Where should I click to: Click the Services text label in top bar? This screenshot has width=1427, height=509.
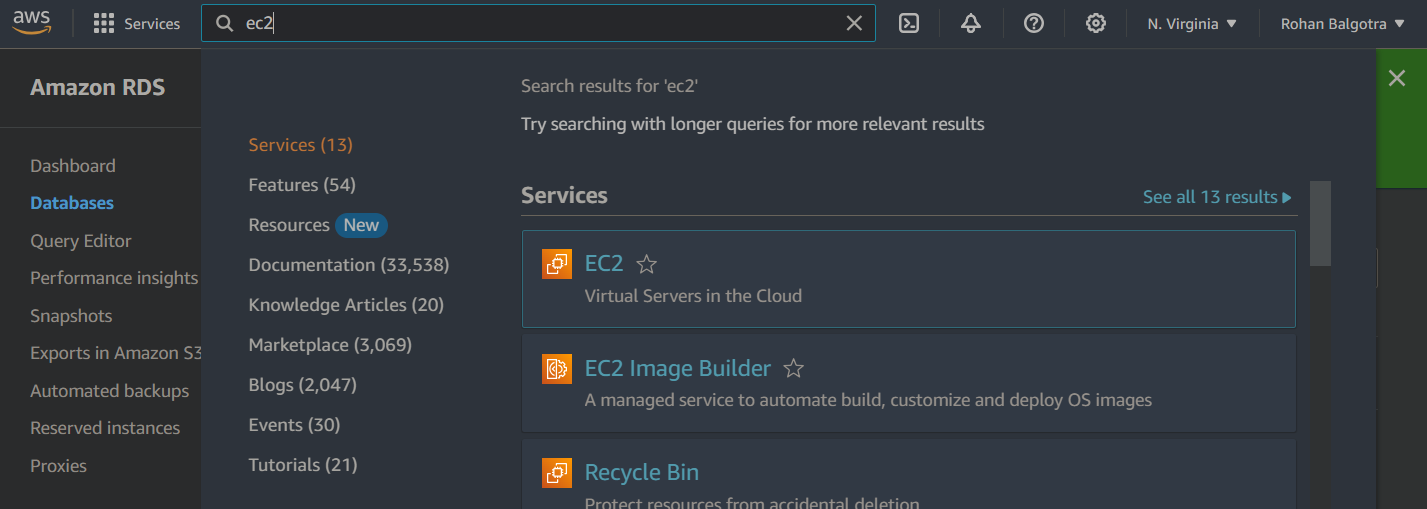click(152, 24)
